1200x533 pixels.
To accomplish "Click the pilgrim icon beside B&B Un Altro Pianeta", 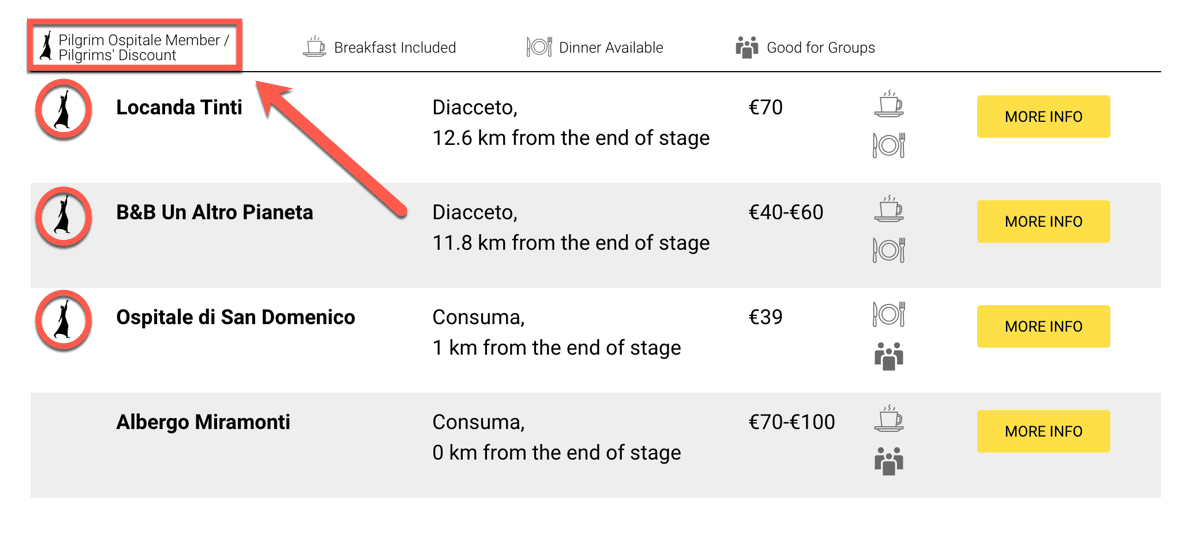I will click(x=64, y=215).
